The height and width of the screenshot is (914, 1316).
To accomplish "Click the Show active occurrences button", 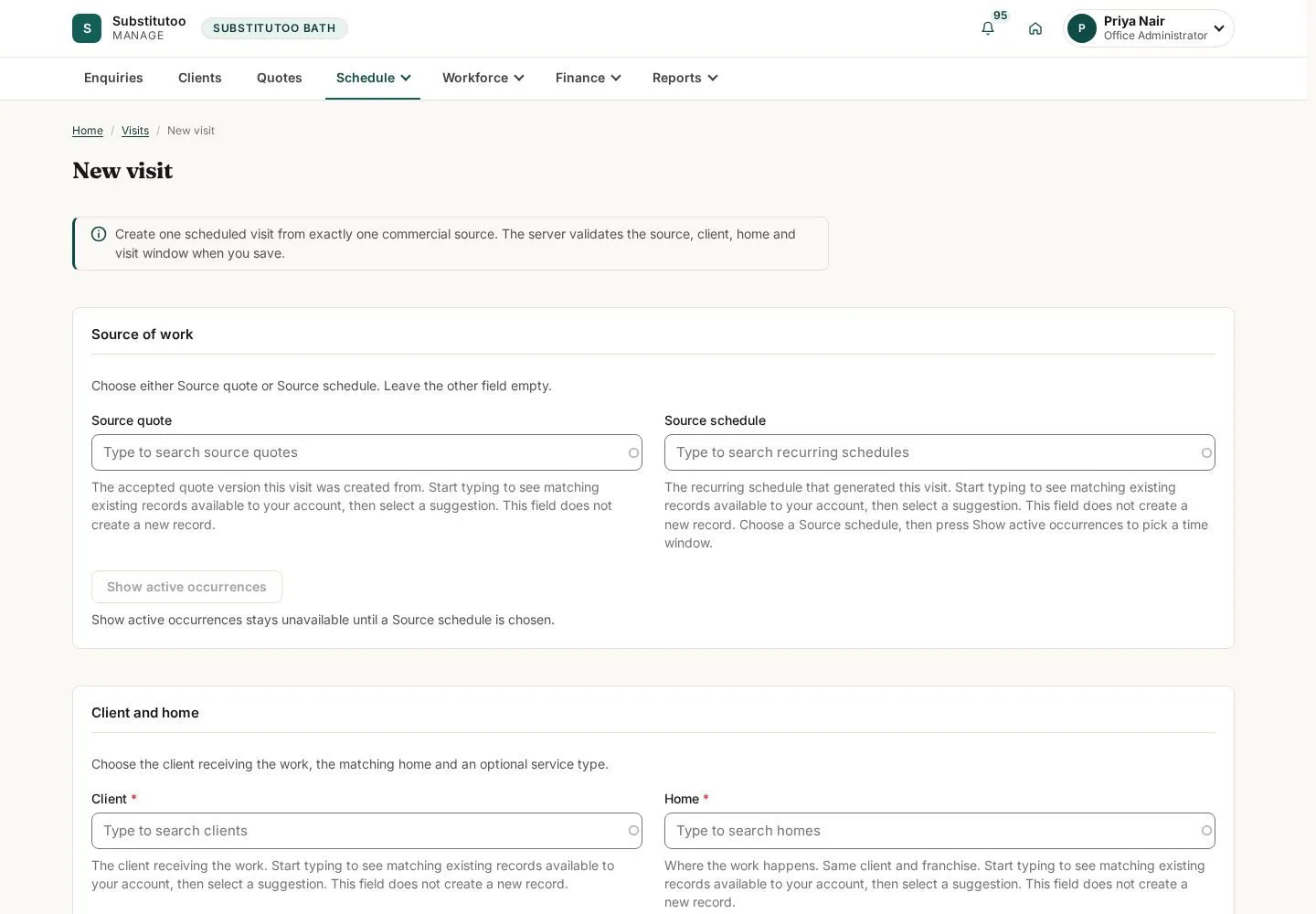I will coord(186,587).
